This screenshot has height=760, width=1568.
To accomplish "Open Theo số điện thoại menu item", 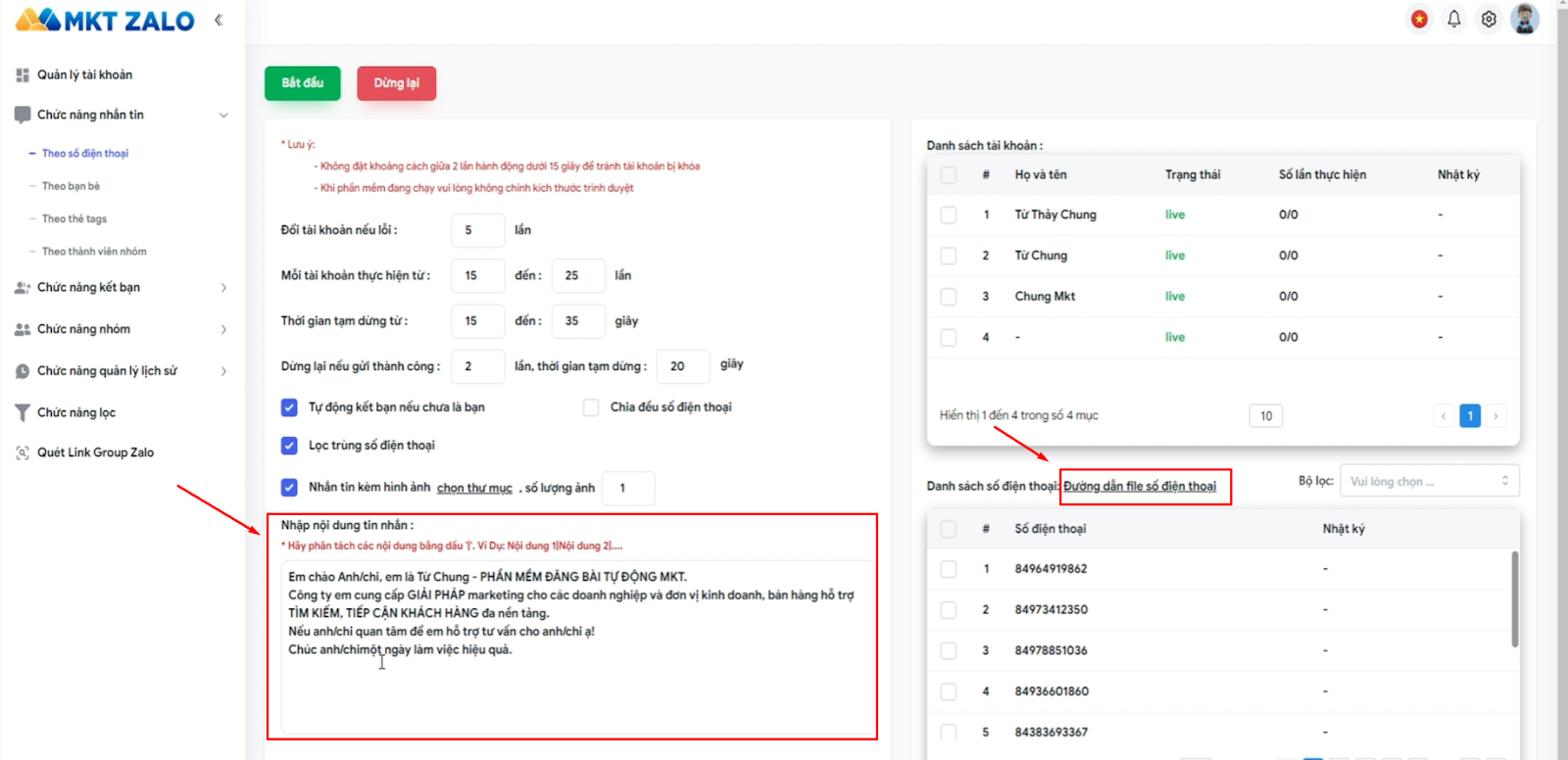I will [x=85, y=154].
